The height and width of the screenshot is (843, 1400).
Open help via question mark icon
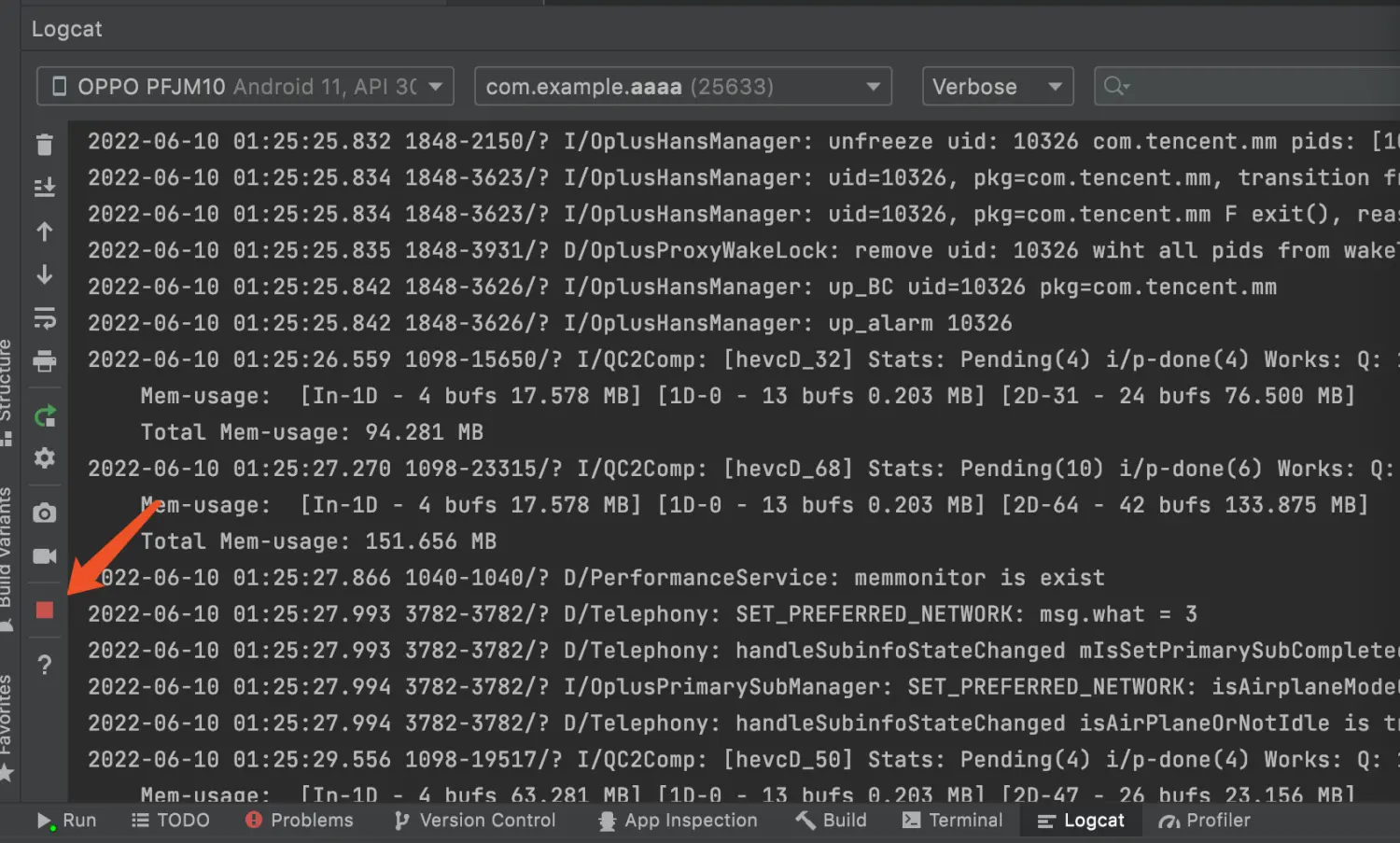click(x=44, y=665)
